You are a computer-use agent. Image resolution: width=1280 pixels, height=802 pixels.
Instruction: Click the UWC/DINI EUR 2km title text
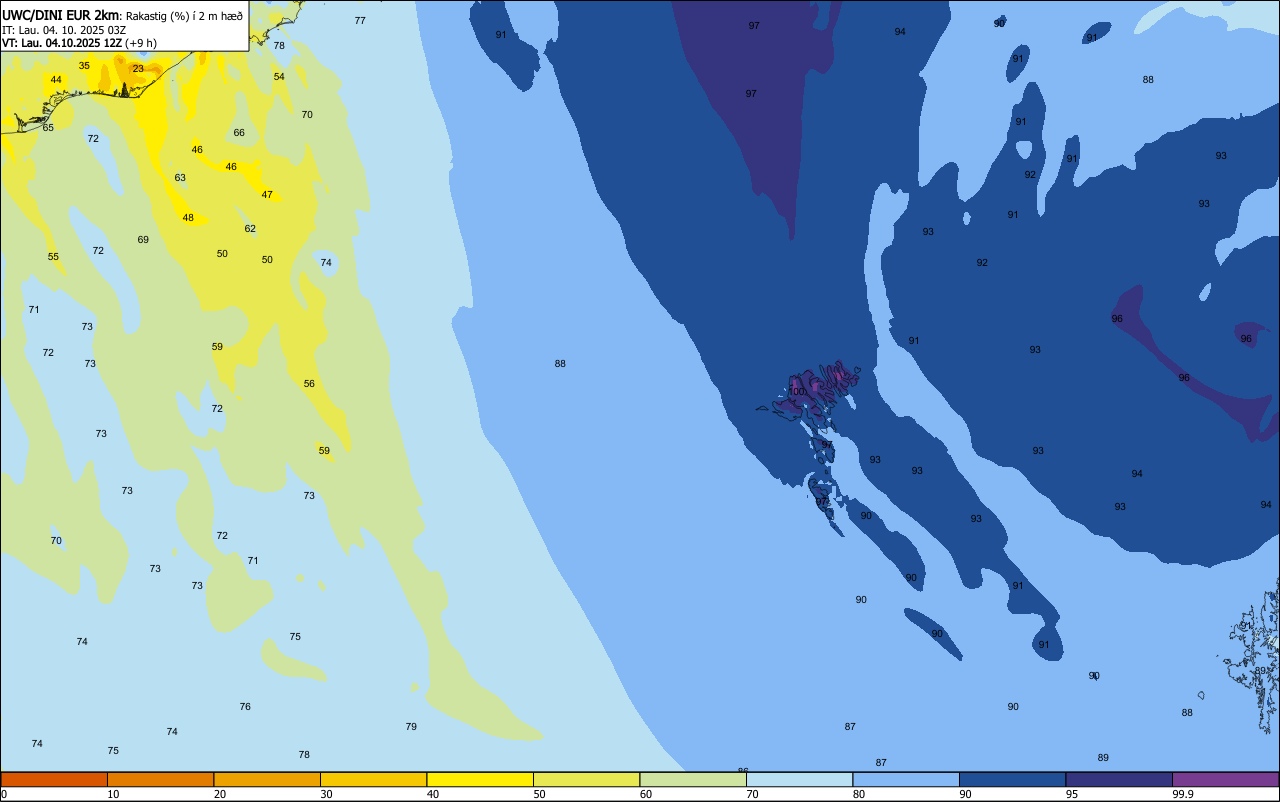[60, 15]
